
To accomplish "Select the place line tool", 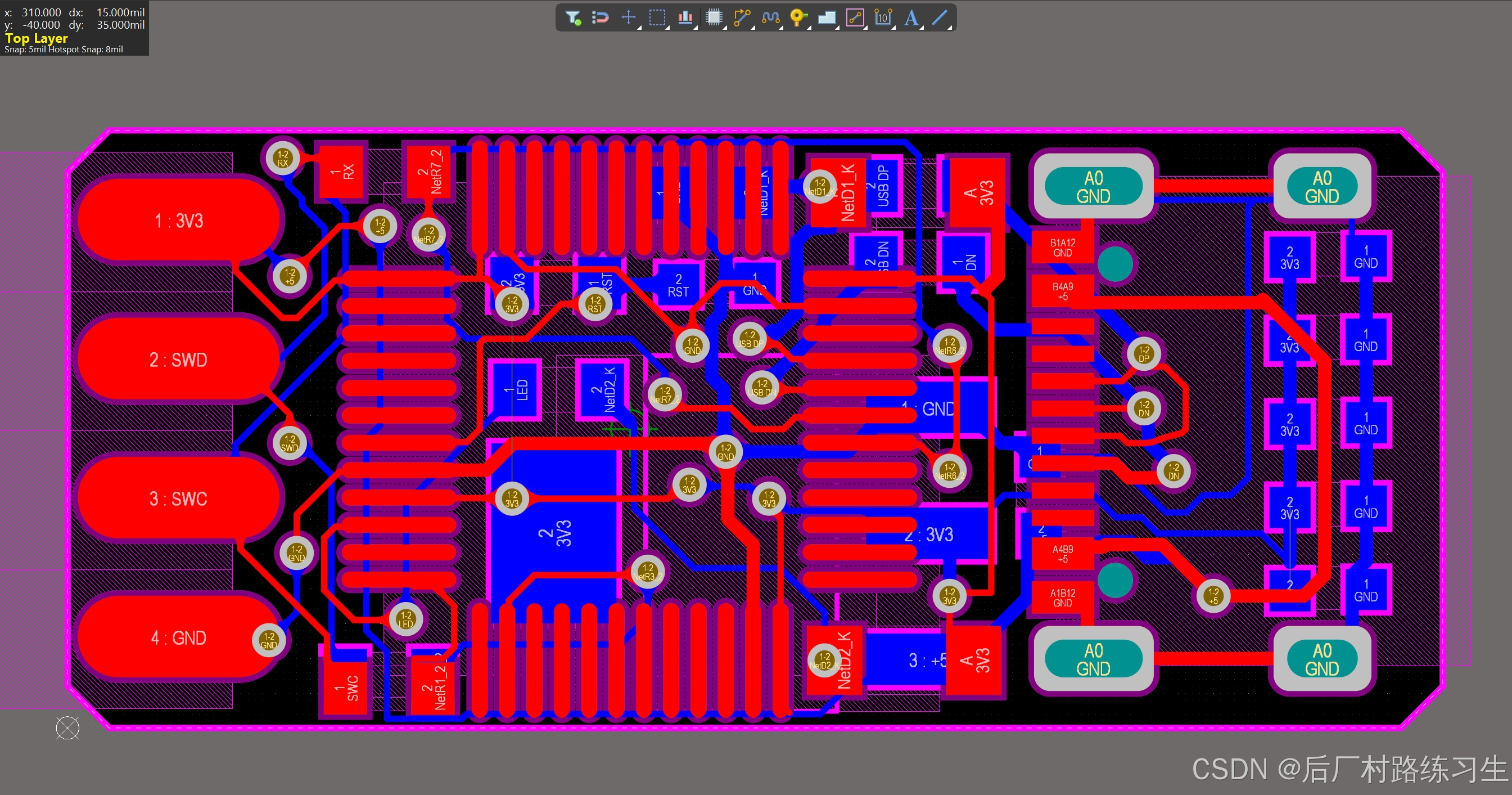I will 940,17.
